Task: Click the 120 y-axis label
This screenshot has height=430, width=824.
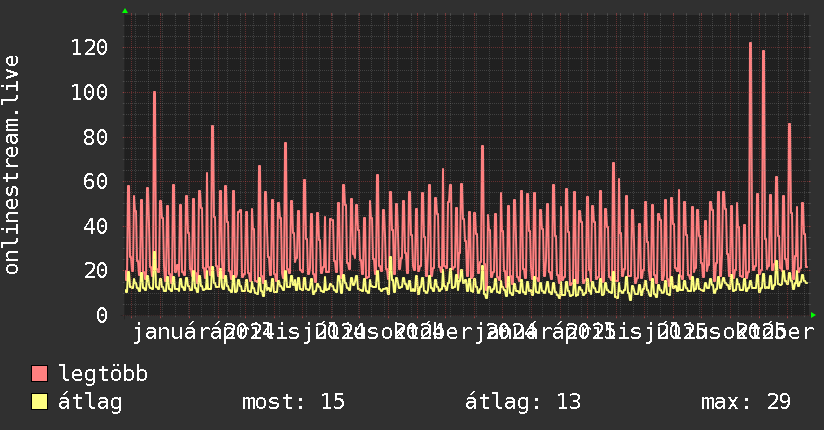Action: click(89, 48)
